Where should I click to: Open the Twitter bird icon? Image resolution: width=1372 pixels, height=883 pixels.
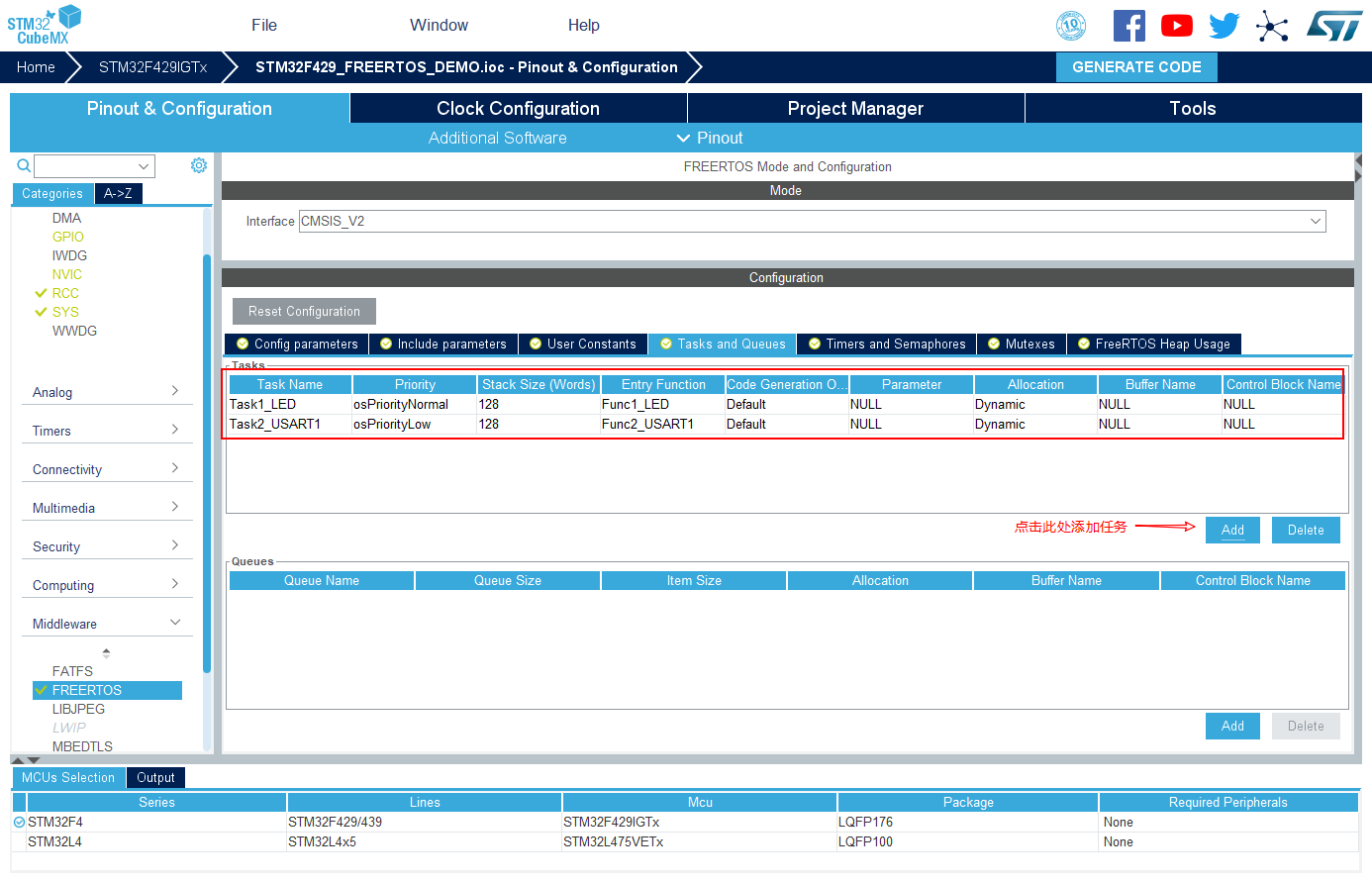[x=1225, y=26]
